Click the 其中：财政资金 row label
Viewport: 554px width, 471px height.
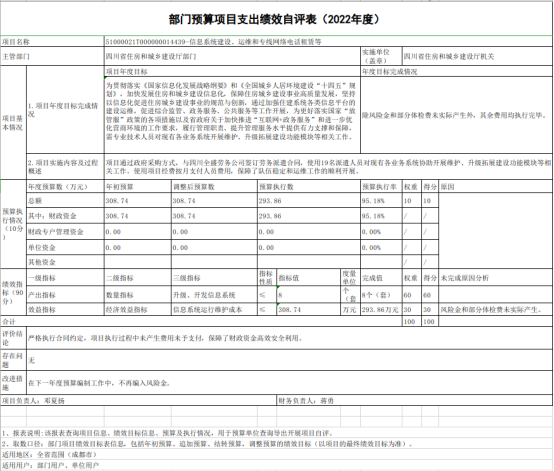tap(65, 216)
